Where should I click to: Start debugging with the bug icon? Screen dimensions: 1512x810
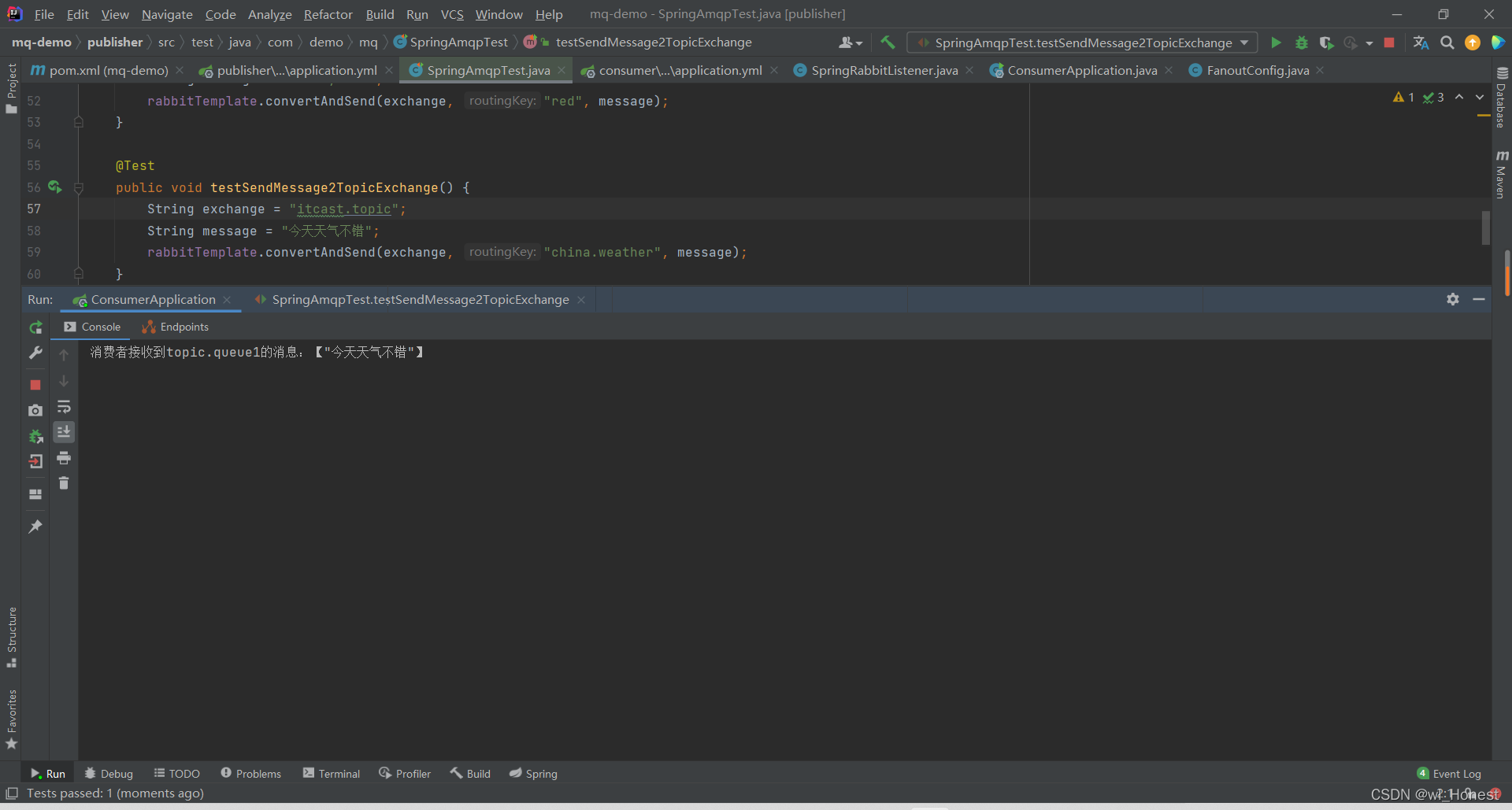point(1301,43)
